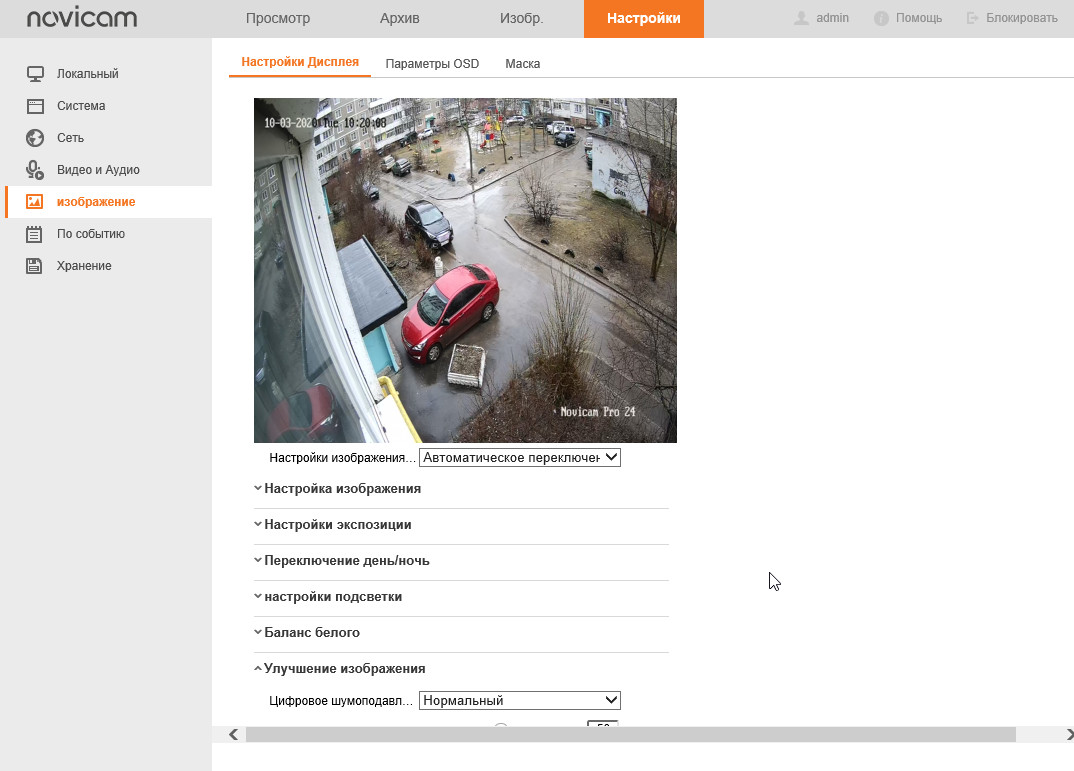Open Система in the sidebar
Image resolution: width=1074 pixels, height=771 pixels.
(81, 106)
